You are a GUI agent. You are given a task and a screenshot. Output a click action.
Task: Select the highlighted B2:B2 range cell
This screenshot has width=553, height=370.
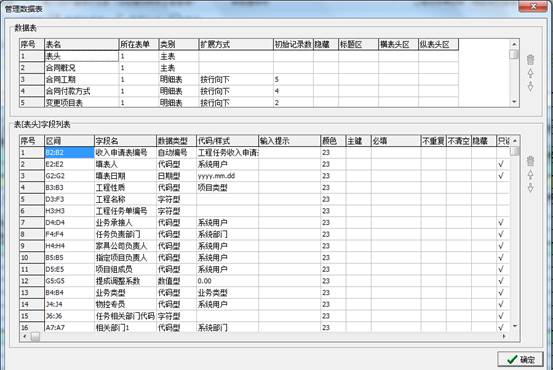[x=69, y=152]
